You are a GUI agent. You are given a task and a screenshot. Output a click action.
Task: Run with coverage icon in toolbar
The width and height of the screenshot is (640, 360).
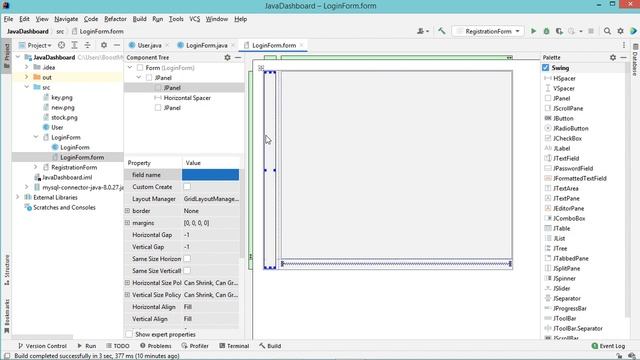click(559, 31)
